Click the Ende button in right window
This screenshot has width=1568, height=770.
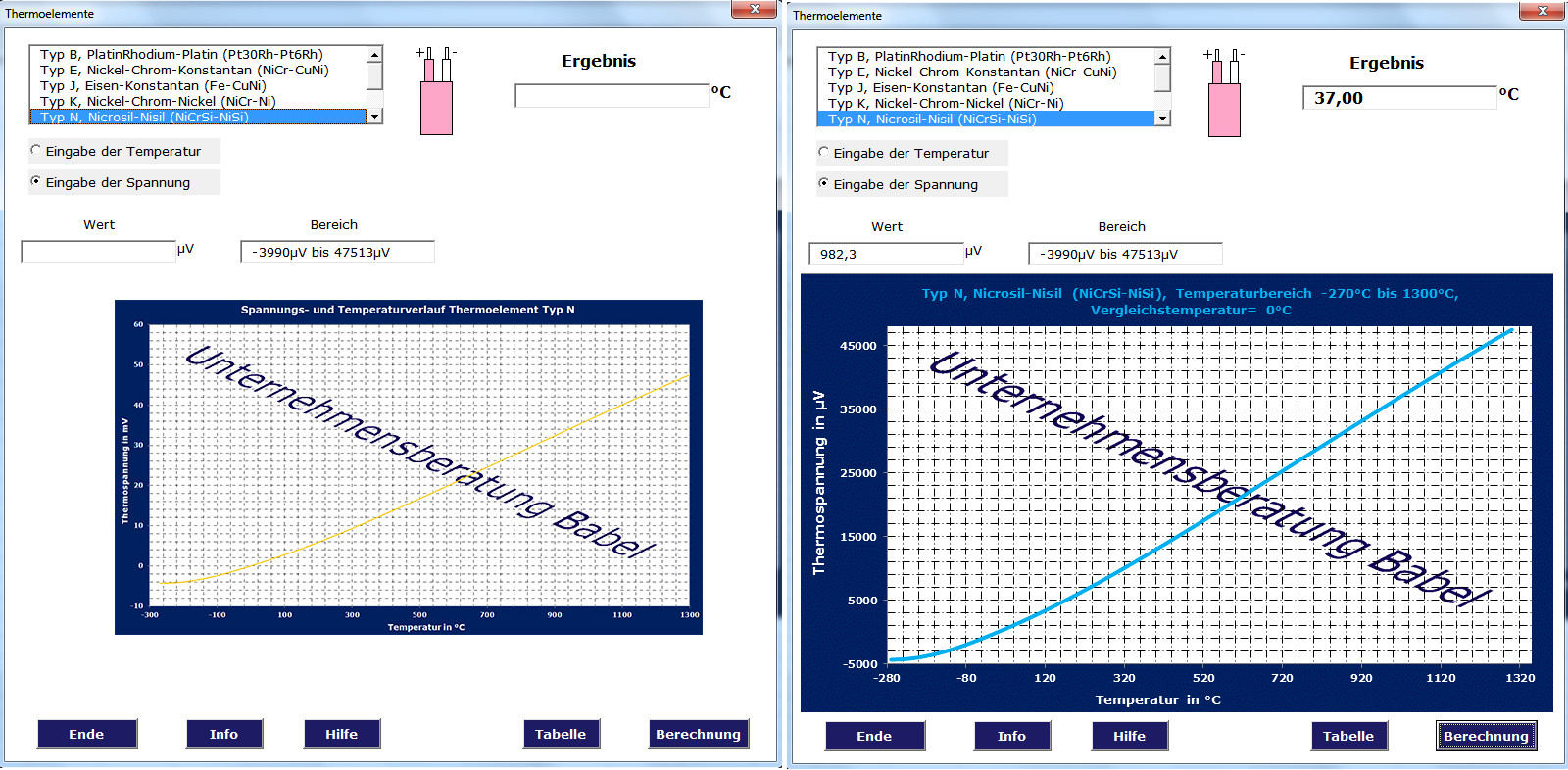(875, 736)
